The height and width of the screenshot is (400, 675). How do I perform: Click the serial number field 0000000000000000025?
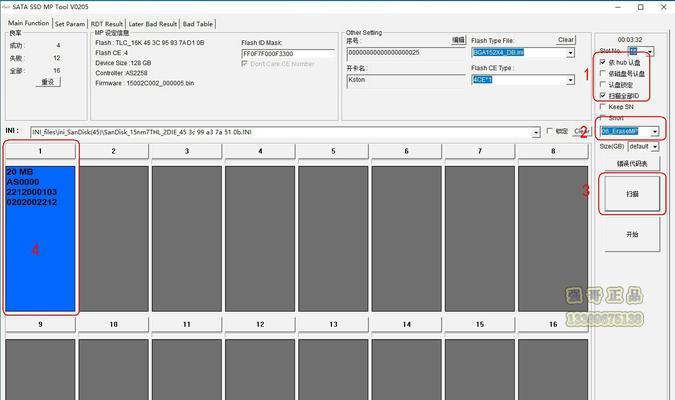406,53
